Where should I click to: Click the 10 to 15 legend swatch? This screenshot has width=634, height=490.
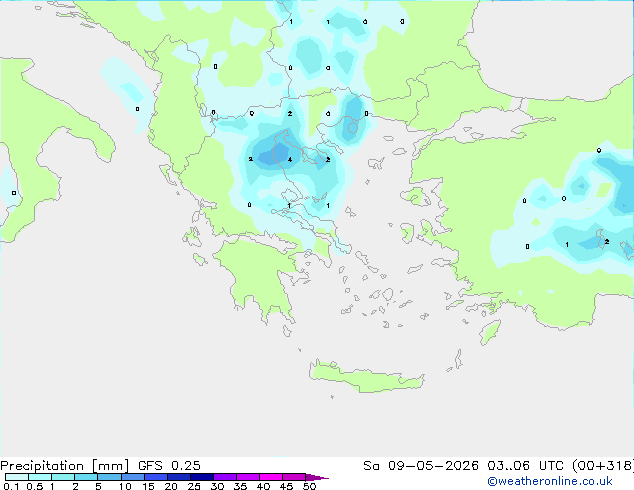click(132, 477)
